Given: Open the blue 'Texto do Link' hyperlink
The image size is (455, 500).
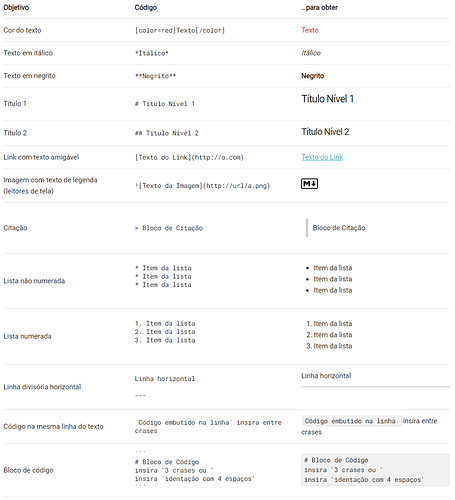Looking at the screenshot, I should (322, 157).
